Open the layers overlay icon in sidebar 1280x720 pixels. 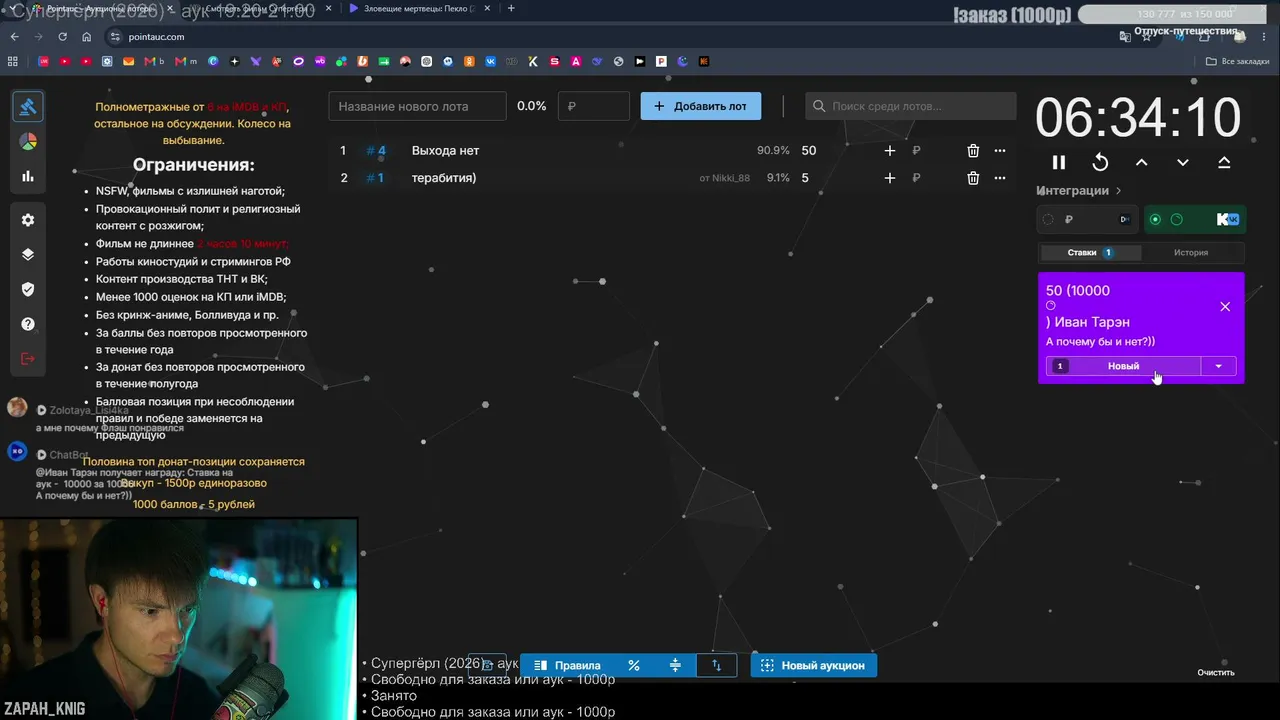click(x=28, y=254)
